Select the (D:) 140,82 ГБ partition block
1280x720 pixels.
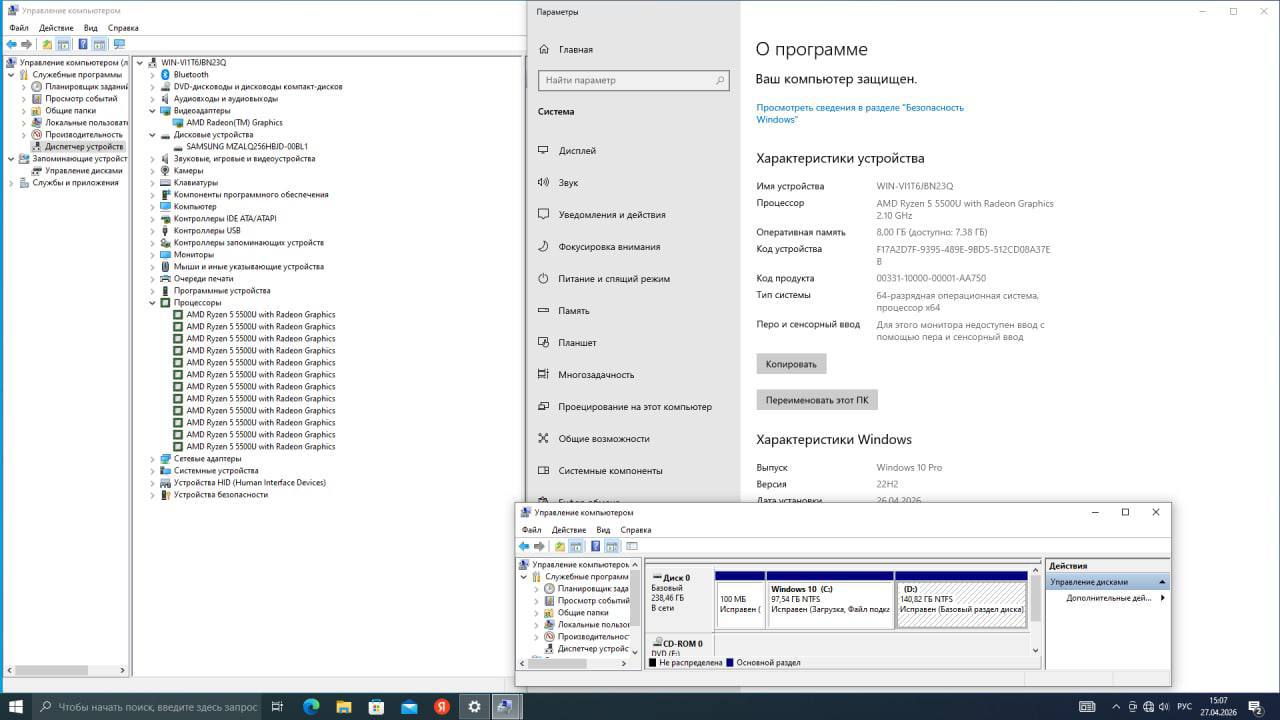(962, 600)
